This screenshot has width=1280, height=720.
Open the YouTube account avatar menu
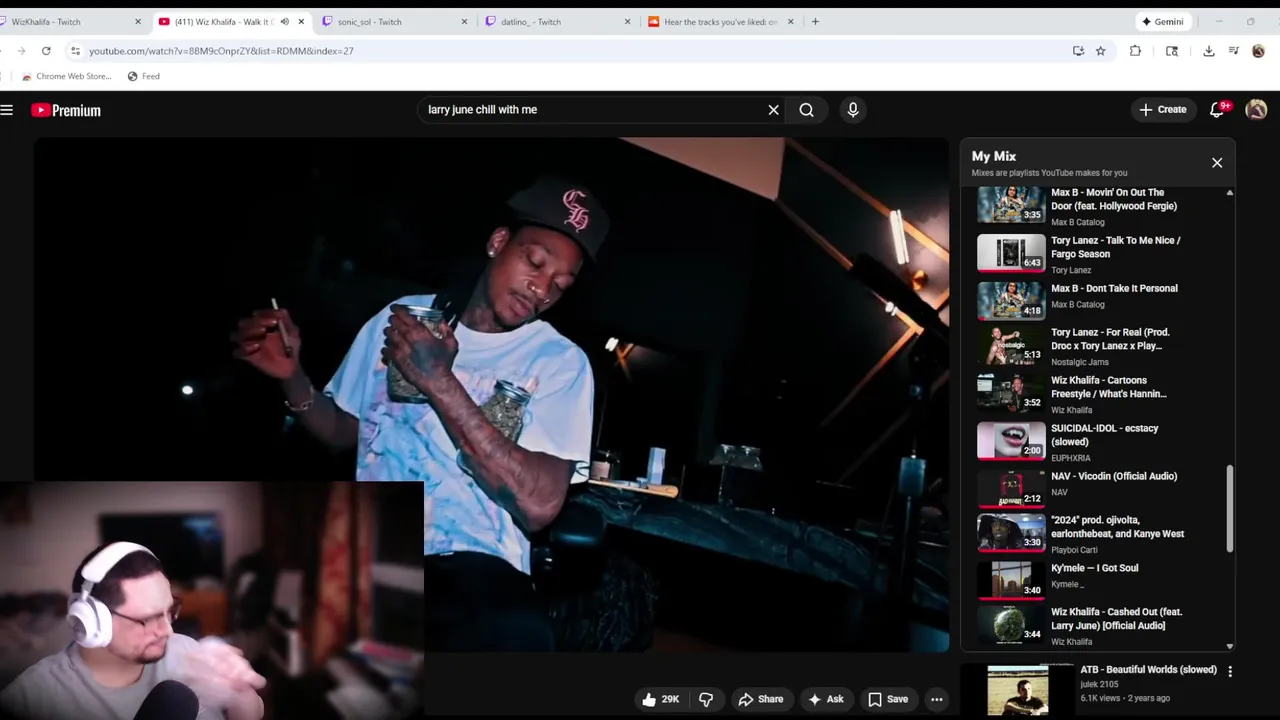(1256, 110)
